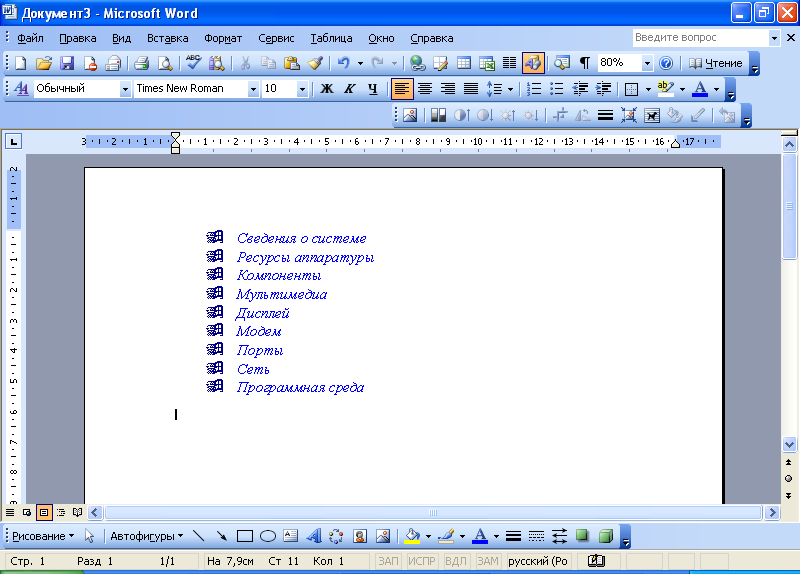Justify the text across the page width
Viewport: 800px width, 574px height.
(470, 89)
